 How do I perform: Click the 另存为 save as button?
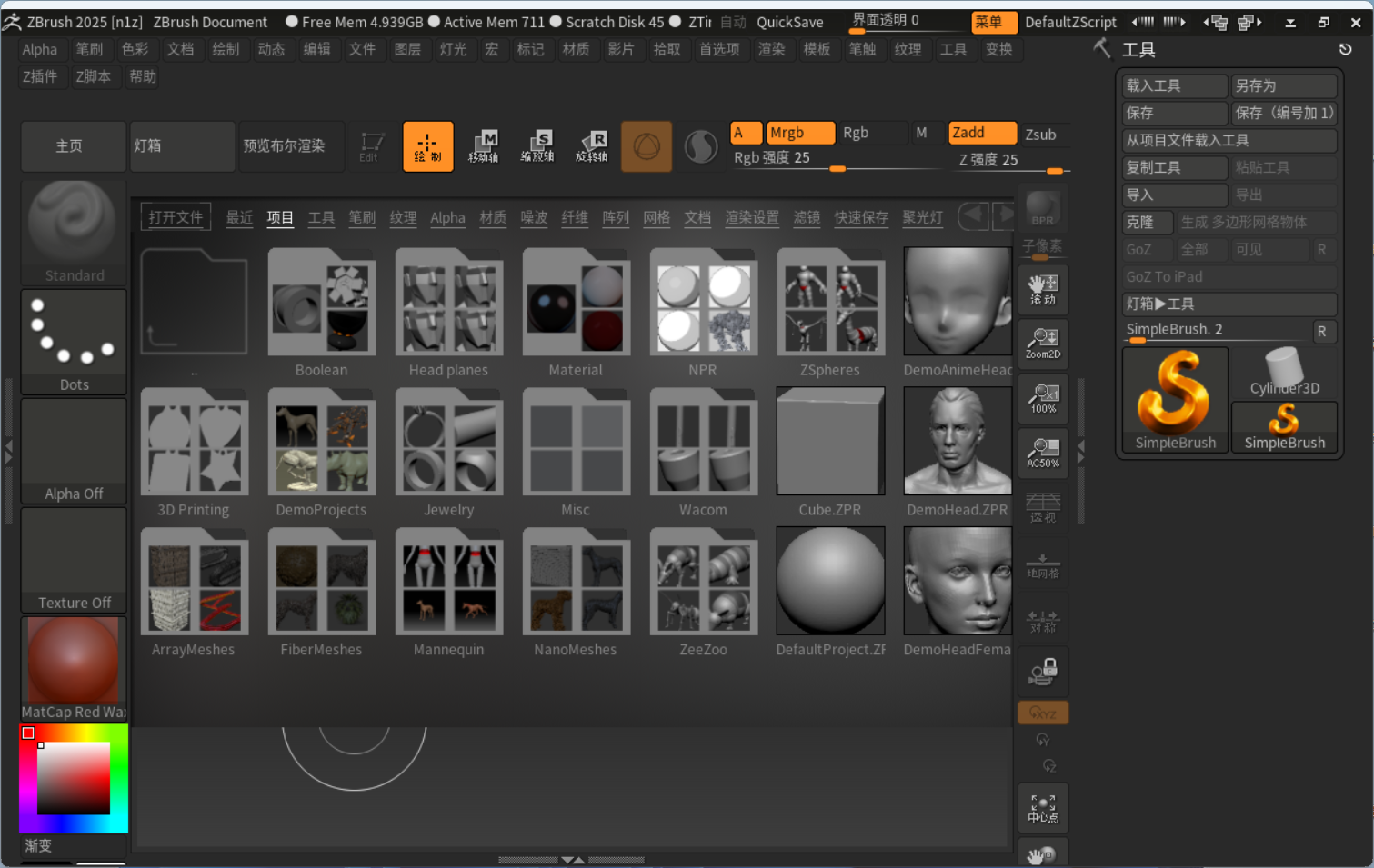(1284, 85)
